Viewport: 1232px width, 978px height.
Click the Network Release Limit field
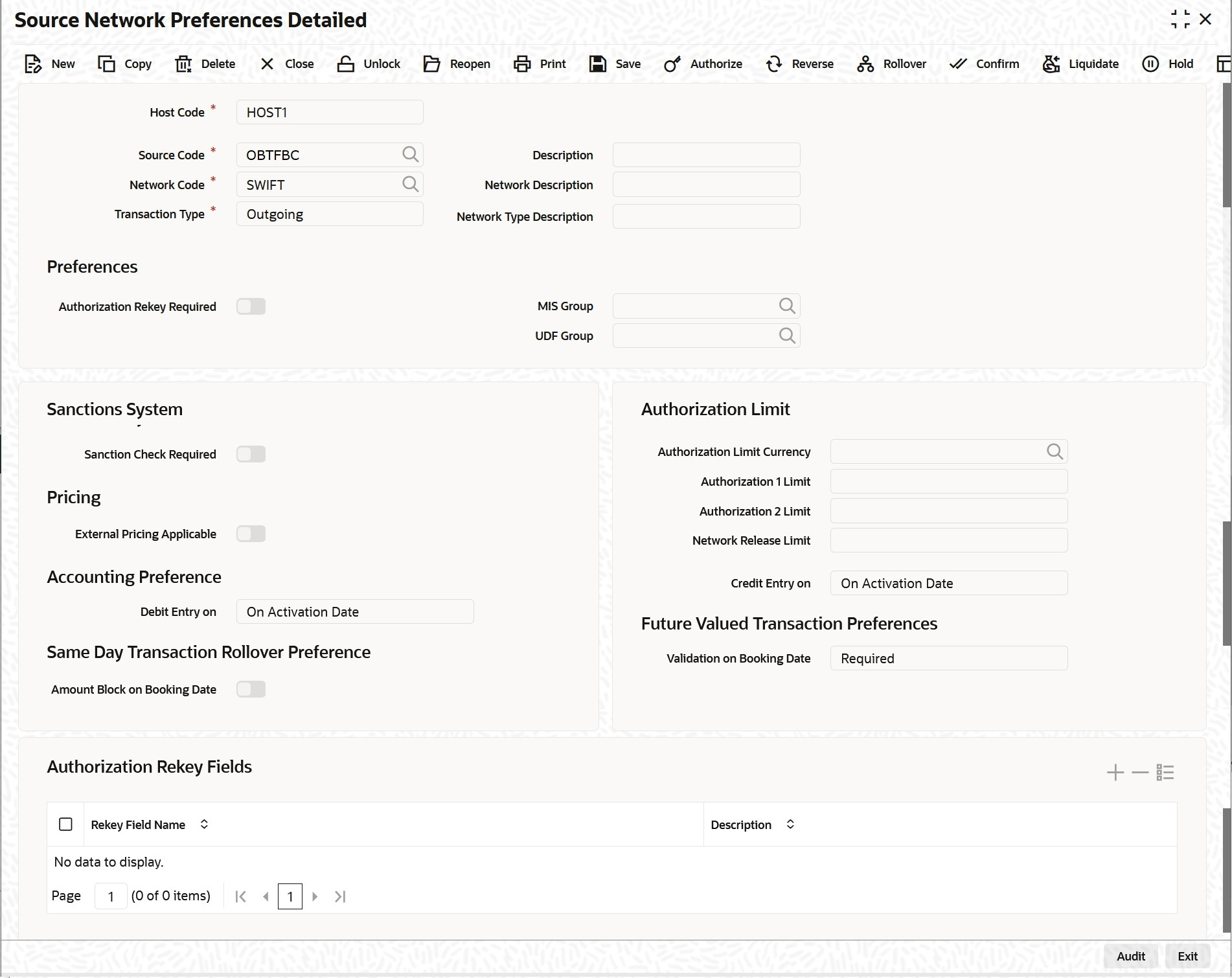(949, 540)
